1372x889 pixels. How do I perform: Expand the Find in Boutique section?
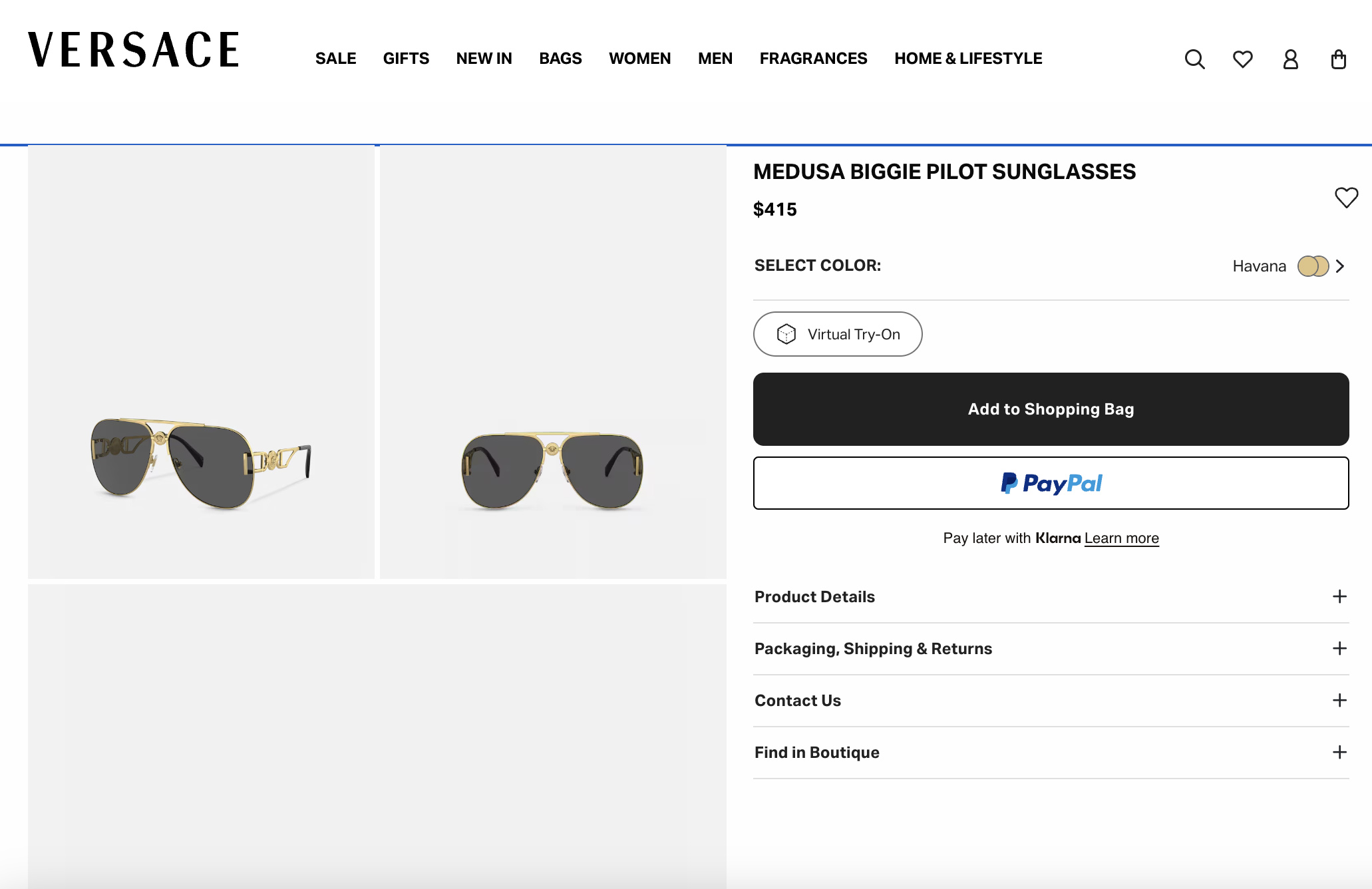coord(1339,752)
